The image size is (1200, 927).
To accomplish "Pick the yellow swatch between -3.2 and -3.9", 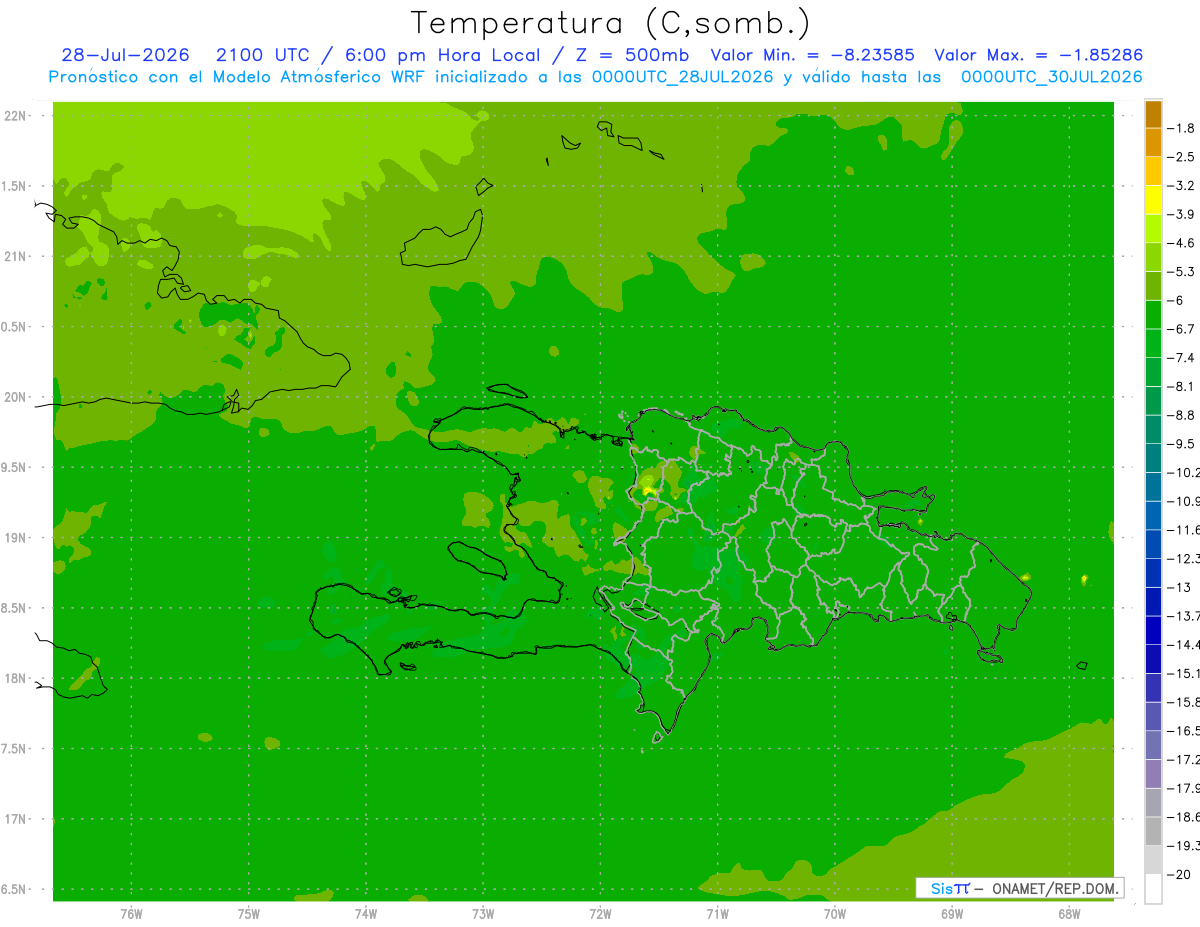I will coord(1153,200).
